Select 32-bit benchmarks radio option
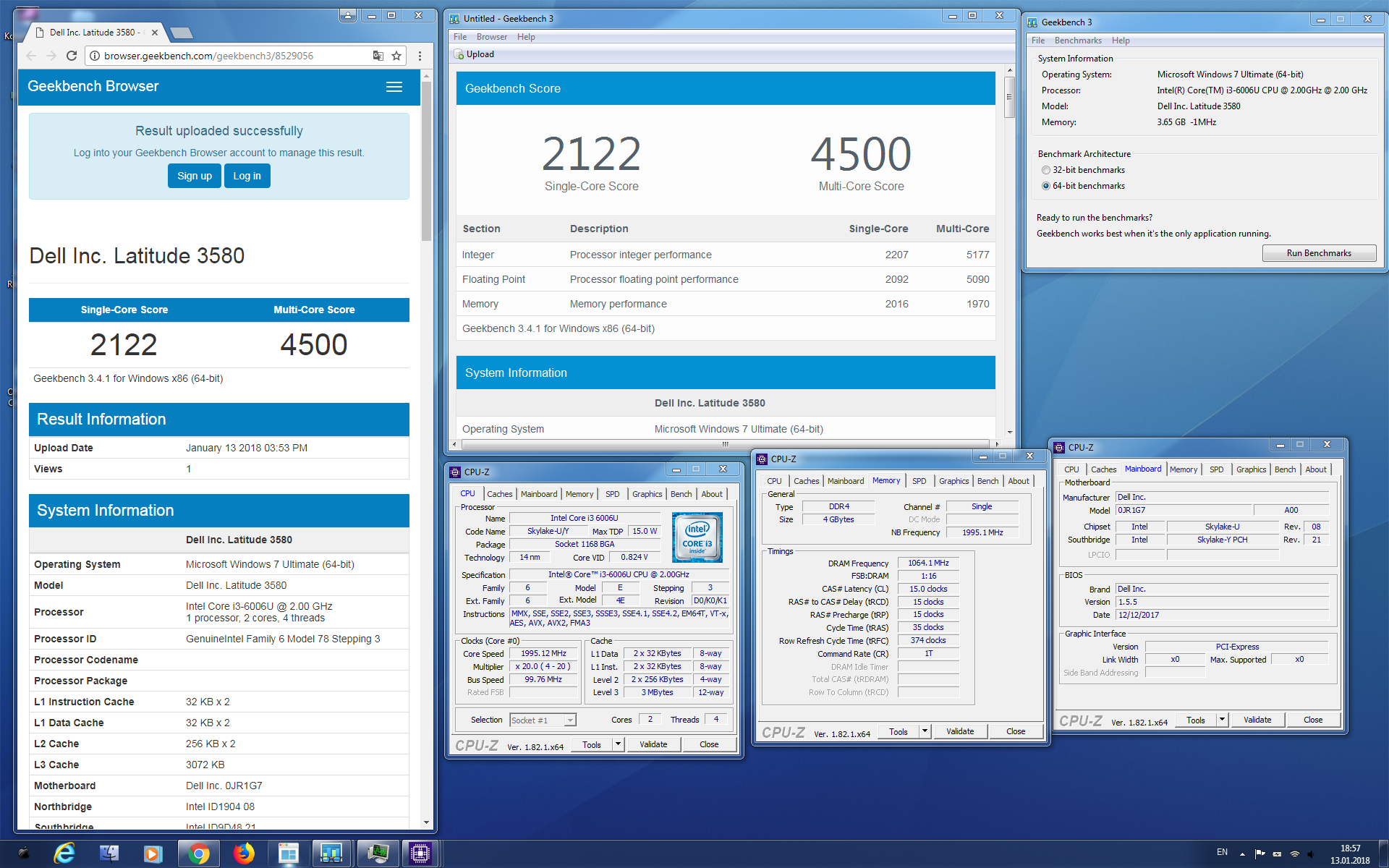 point(1045,170)
